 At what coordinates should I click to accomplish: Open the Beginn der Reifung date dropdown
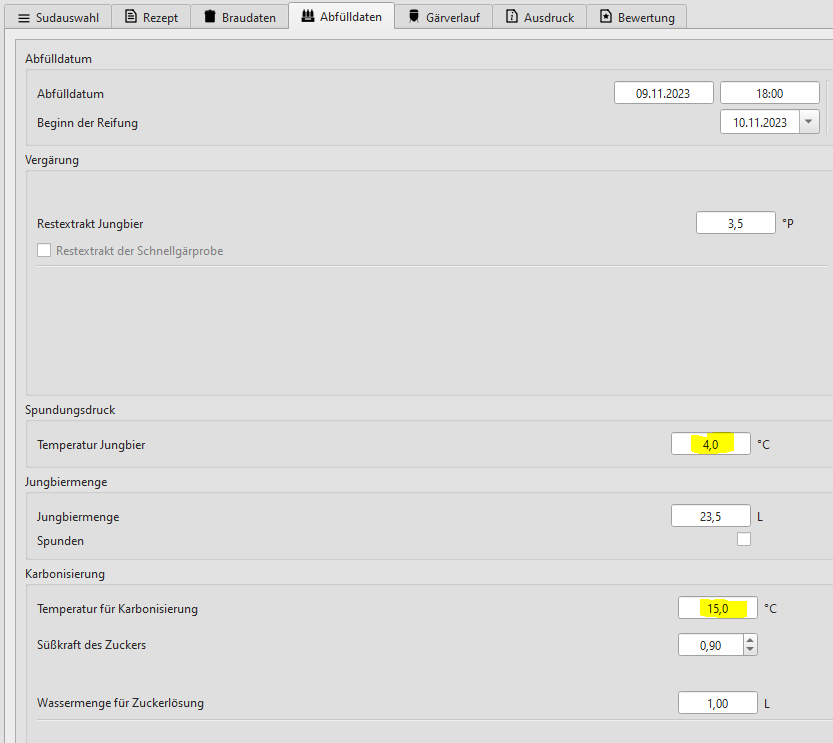[809, 122]
